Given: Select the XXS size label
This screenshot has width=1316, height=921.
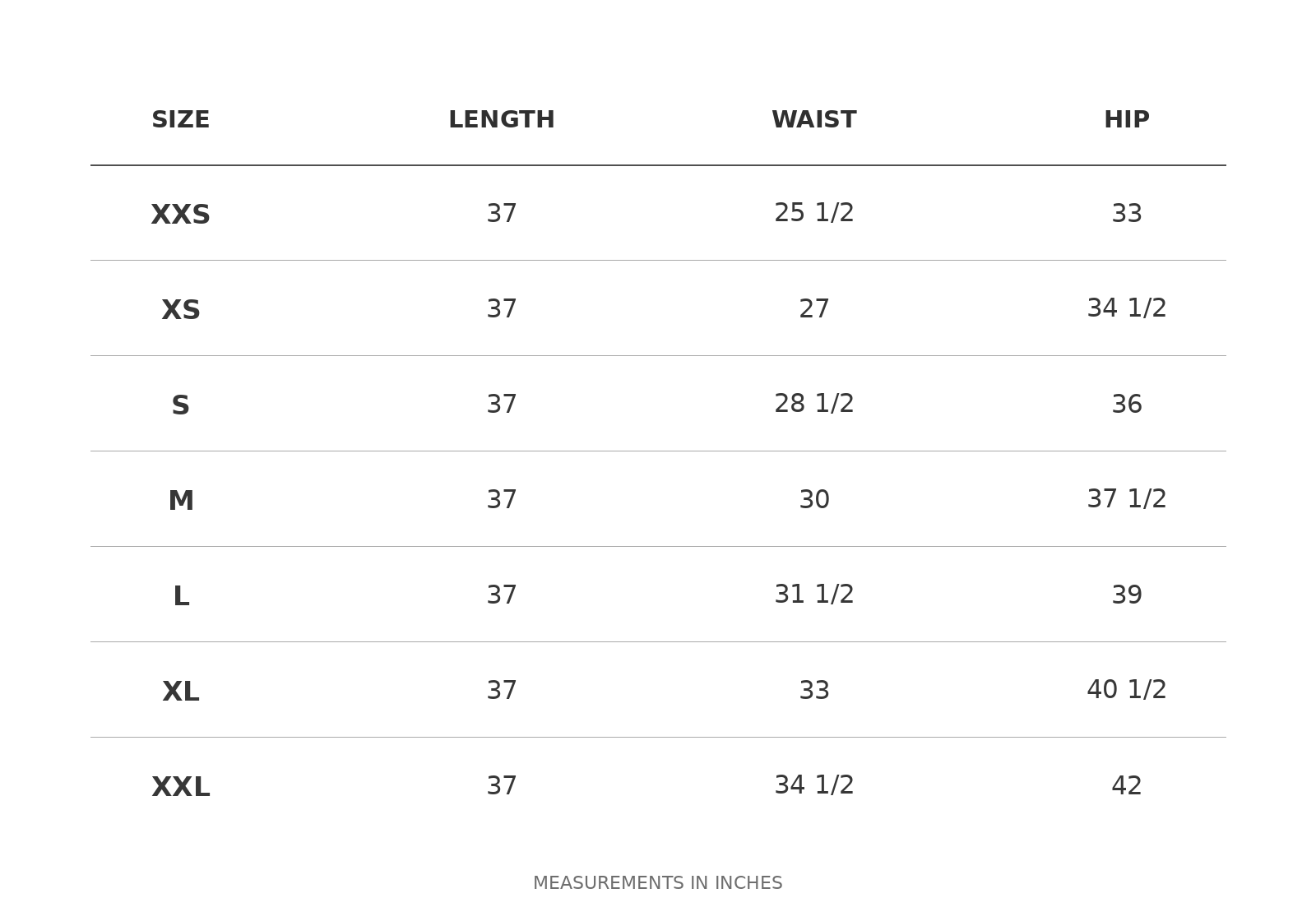Looking at the screenshot, I should [181, 215].
